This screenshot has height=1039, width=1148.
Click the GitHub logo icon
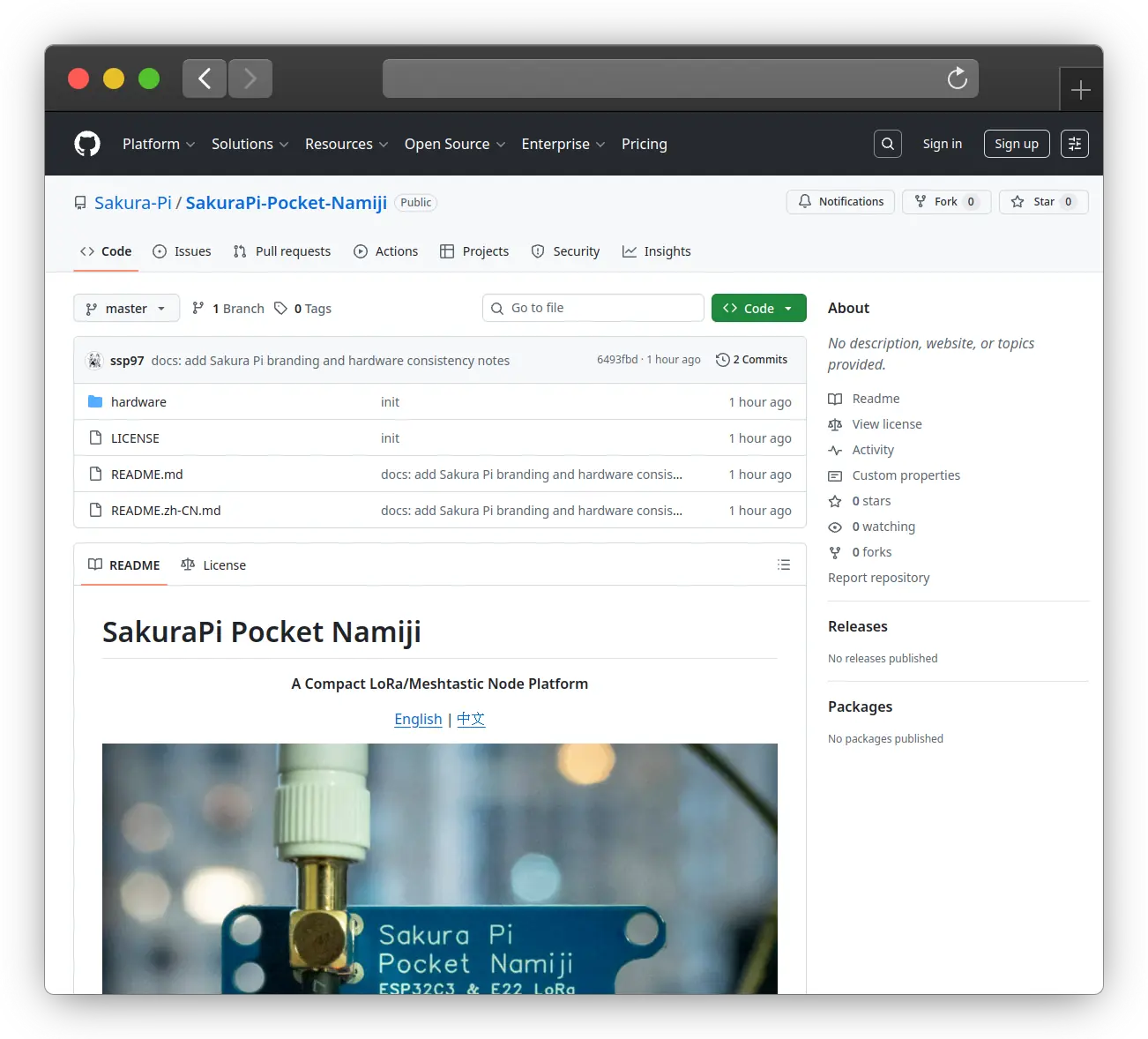click(x=87, y=144)
